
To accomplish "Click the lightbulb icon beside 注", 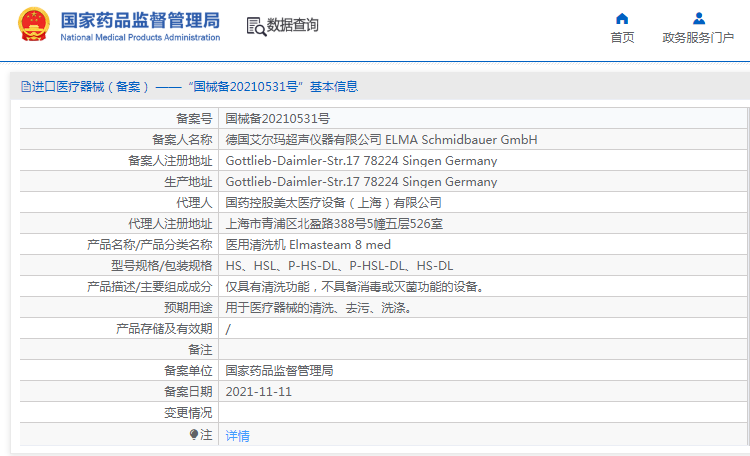I will [x=194, y=434].
